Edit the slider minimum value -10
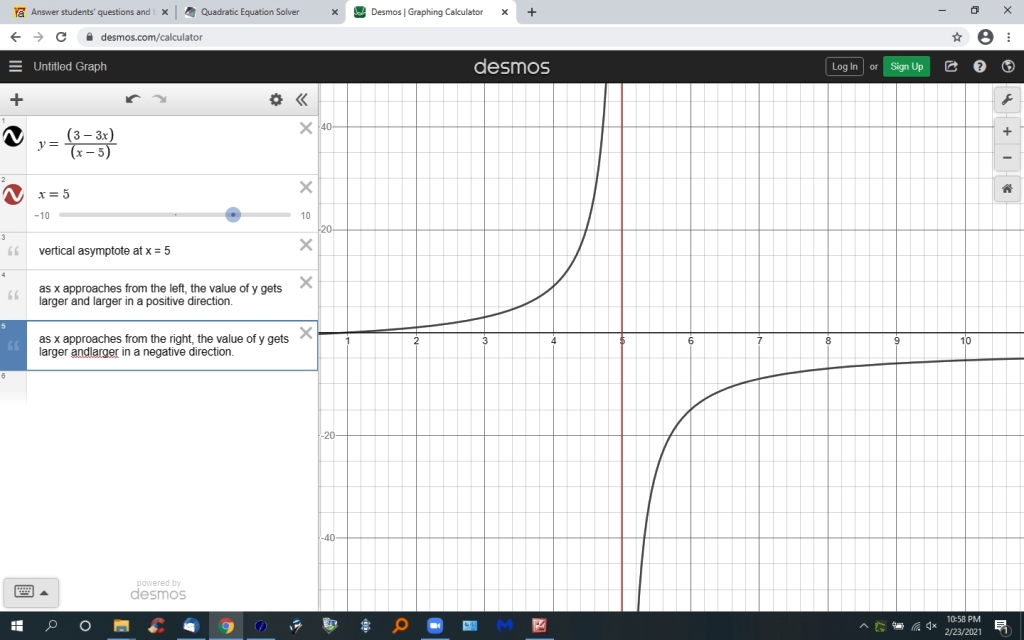 [x=42, y=216]
